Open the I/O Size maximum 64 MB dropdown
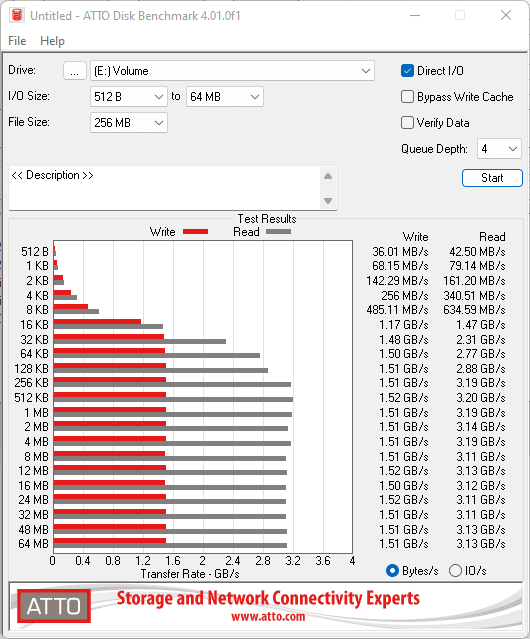Image resolution: width=530 pixels, height=639 pixels. pos(225,97)
